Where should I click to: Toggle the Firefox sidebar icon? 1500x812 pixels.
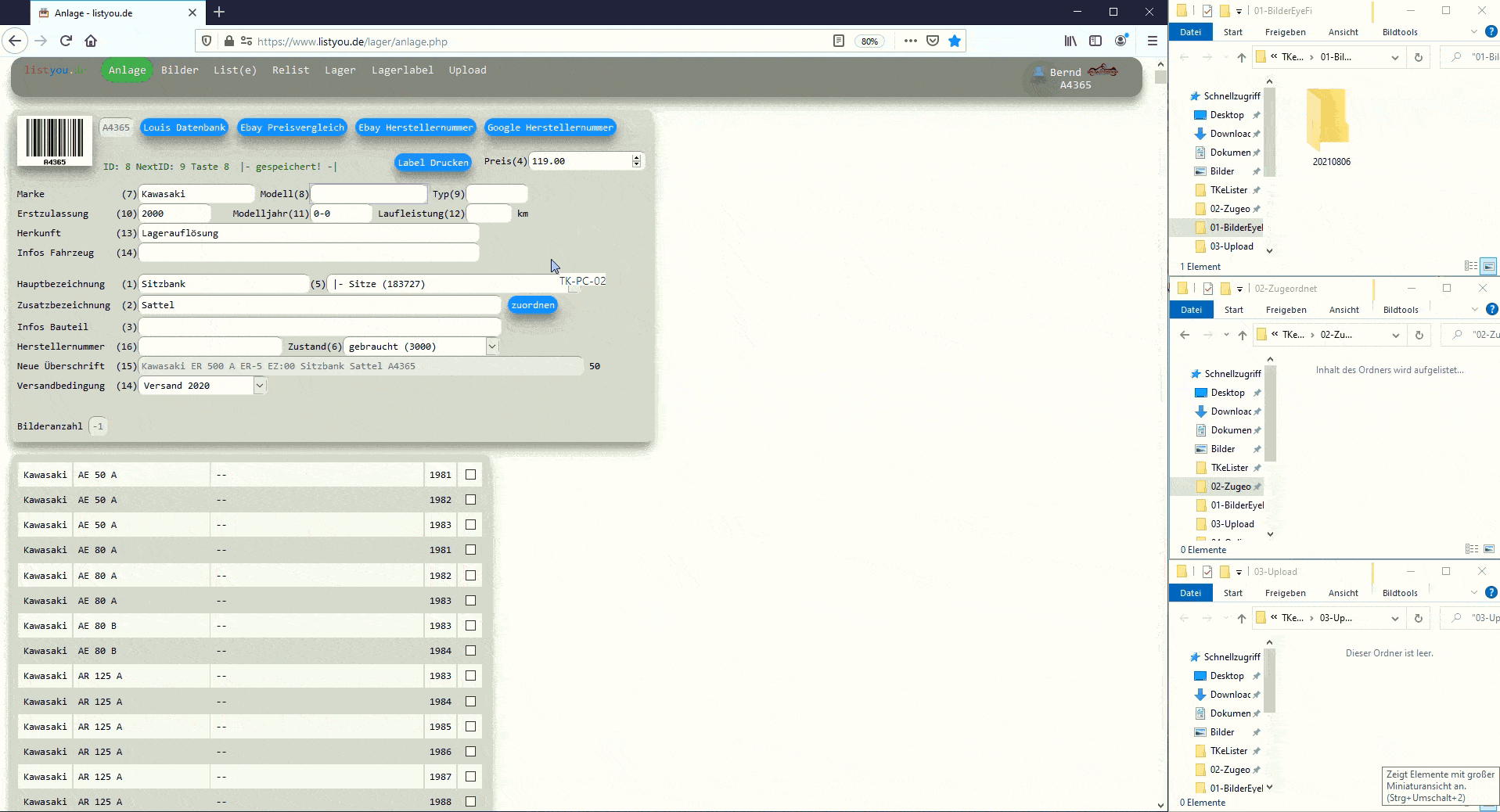pyautogui.click(x=1095, y=41)
